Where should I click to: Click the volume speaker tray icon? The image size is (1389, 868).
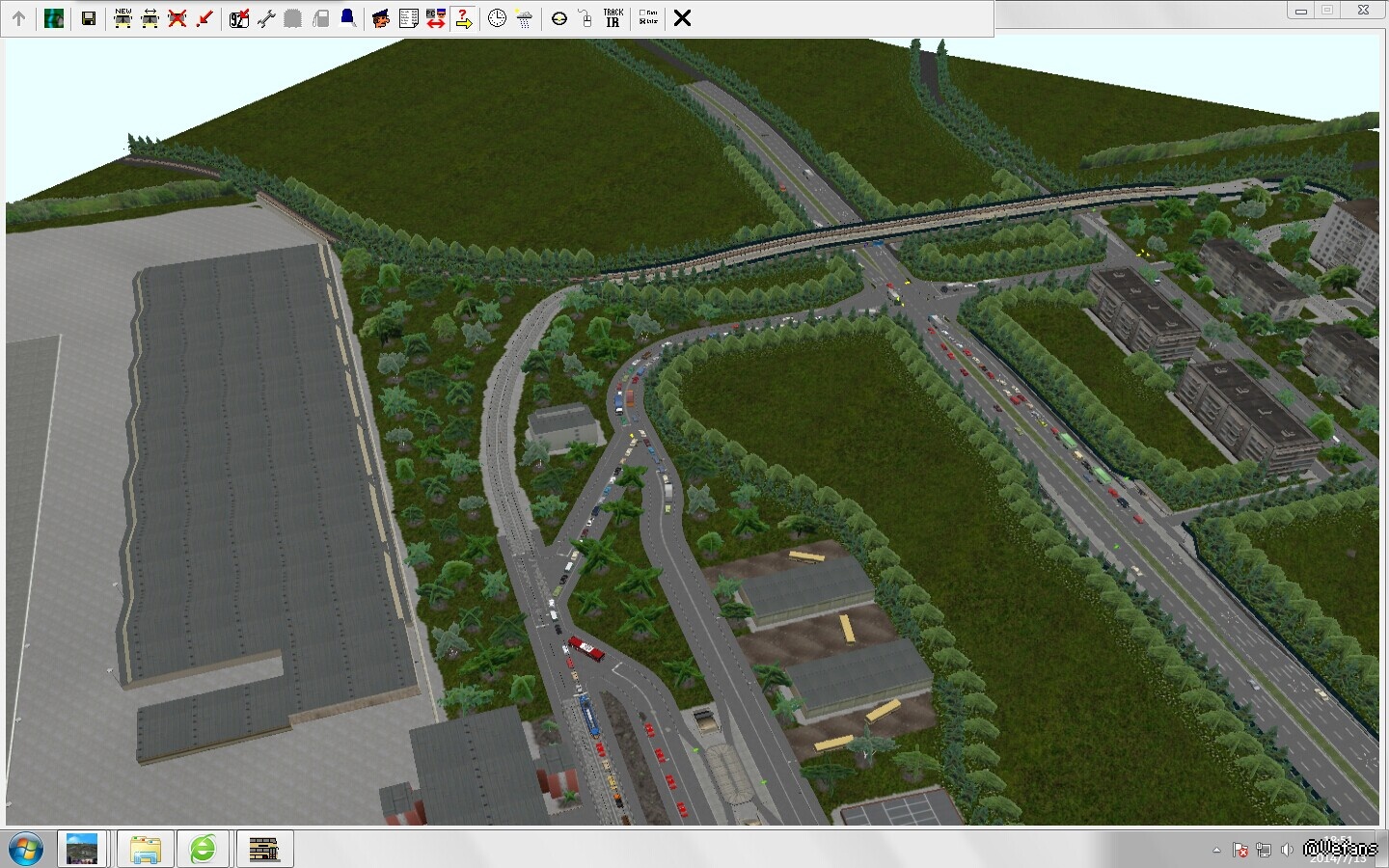(x=1287, y=850)
